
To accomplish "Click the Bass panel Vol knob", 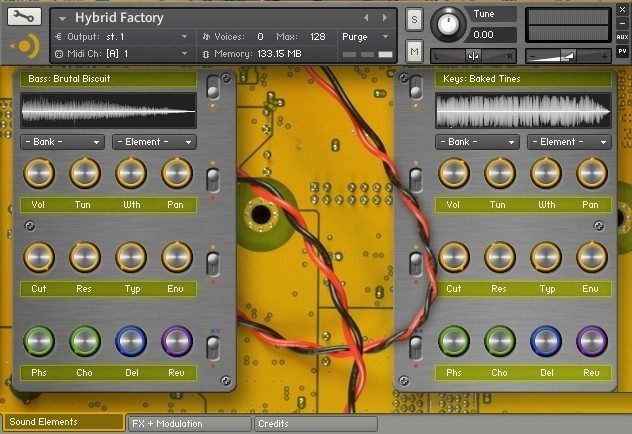I will coord(39,173).
